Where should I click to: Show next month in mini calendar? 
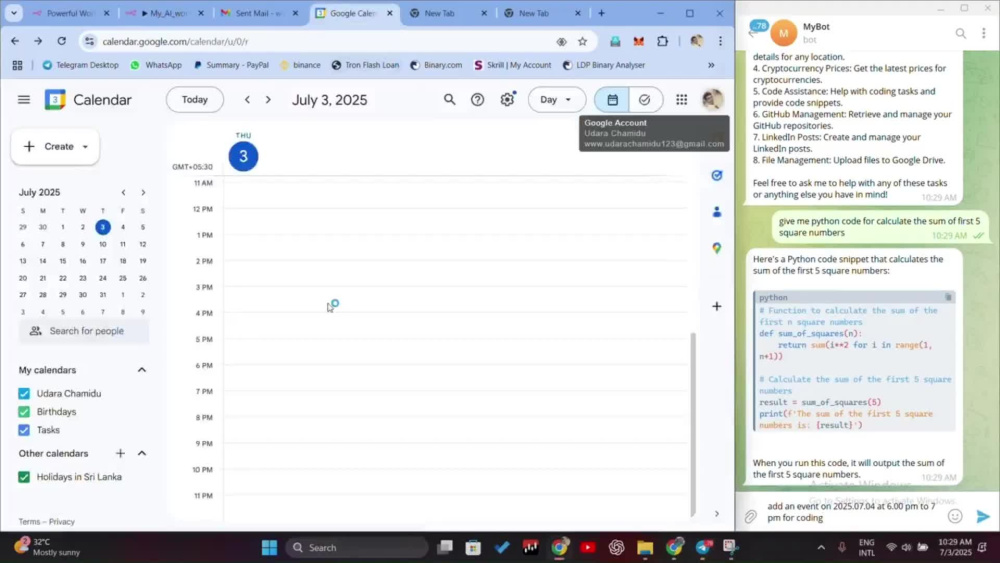pos(143,193)
